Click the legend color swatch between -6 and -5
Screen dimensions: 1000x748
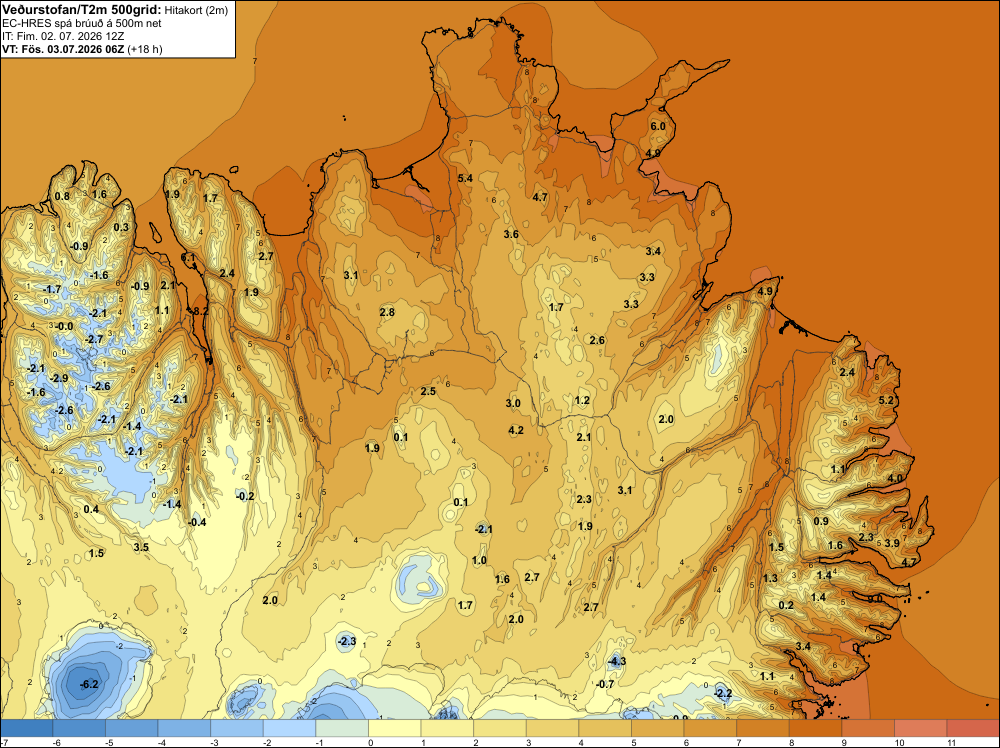pyautogui.click(x=79, y=728)
